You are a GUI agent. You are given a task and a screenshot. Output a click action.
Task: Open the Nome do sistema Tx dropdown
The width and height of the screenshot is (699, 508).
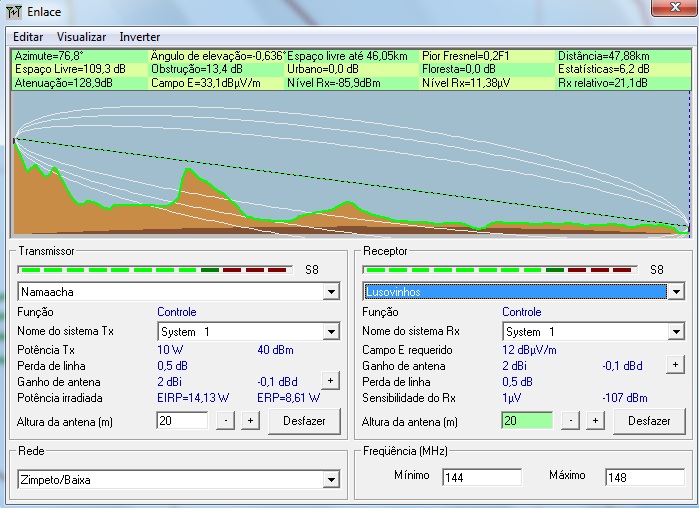point(331,331)
